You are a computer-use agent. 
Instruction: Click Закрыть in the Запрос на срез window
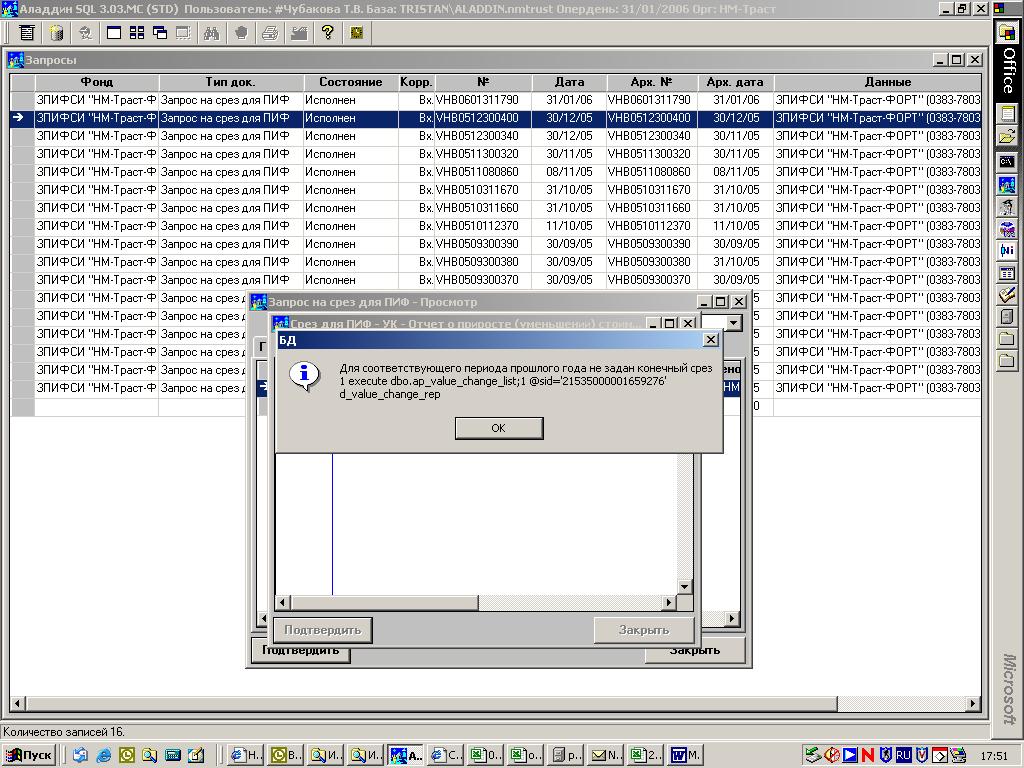point(695,650)
